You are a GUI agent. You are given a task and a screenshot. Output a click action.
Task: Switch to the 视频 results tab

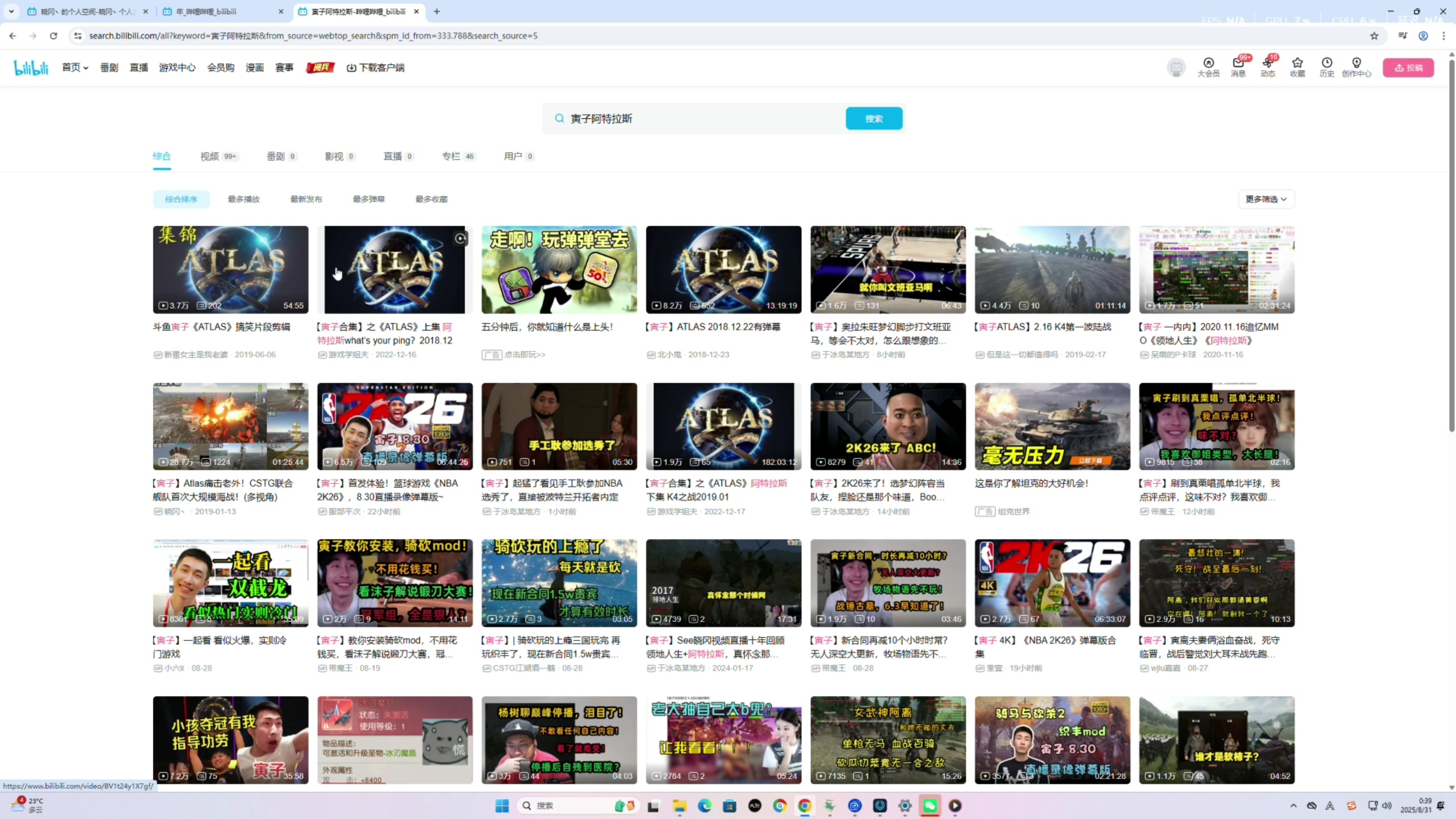click(x=219, y=156)
